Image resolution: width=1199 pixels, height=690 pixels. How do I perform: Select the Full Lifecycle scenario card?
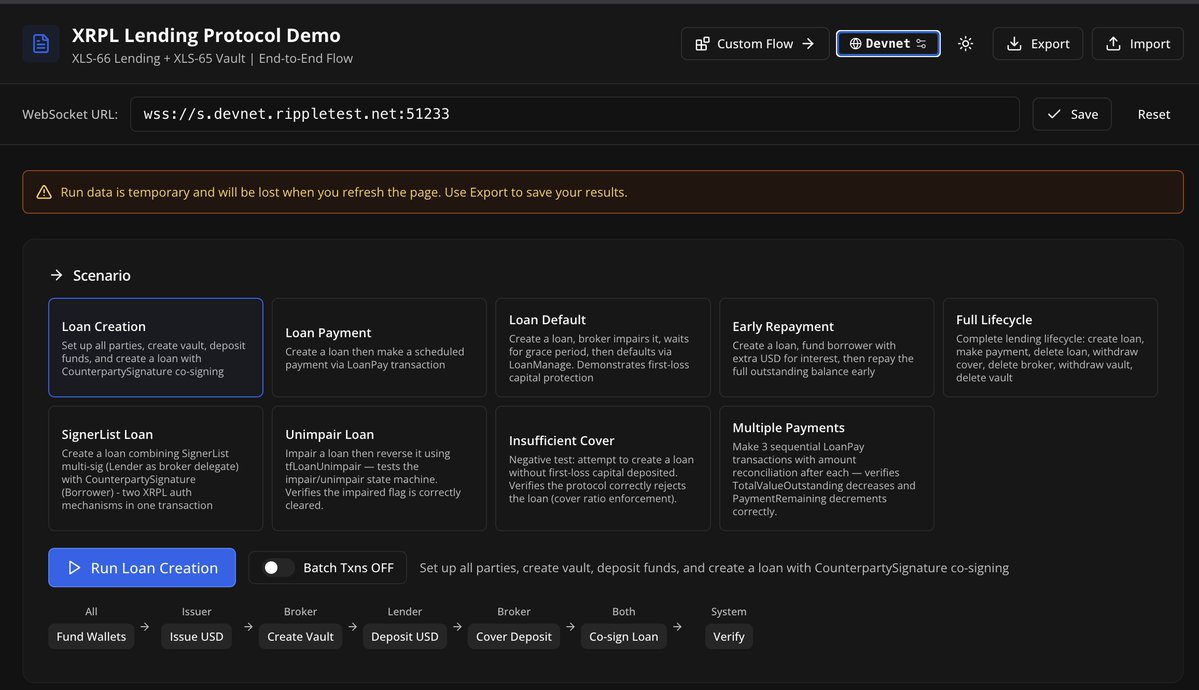tap(1050, 347)
